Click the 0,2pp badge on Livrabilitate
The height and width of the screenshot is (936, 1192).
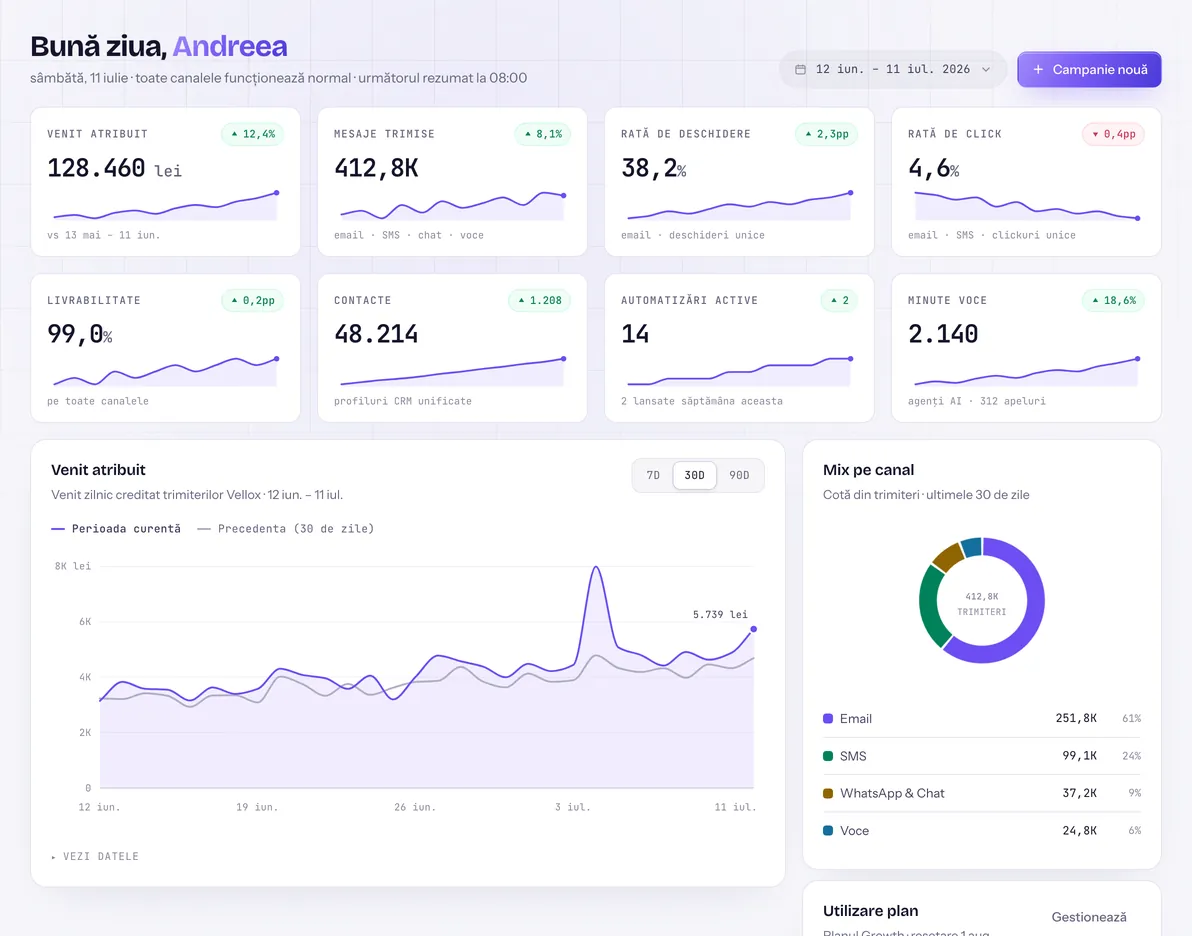coord(253,300)
